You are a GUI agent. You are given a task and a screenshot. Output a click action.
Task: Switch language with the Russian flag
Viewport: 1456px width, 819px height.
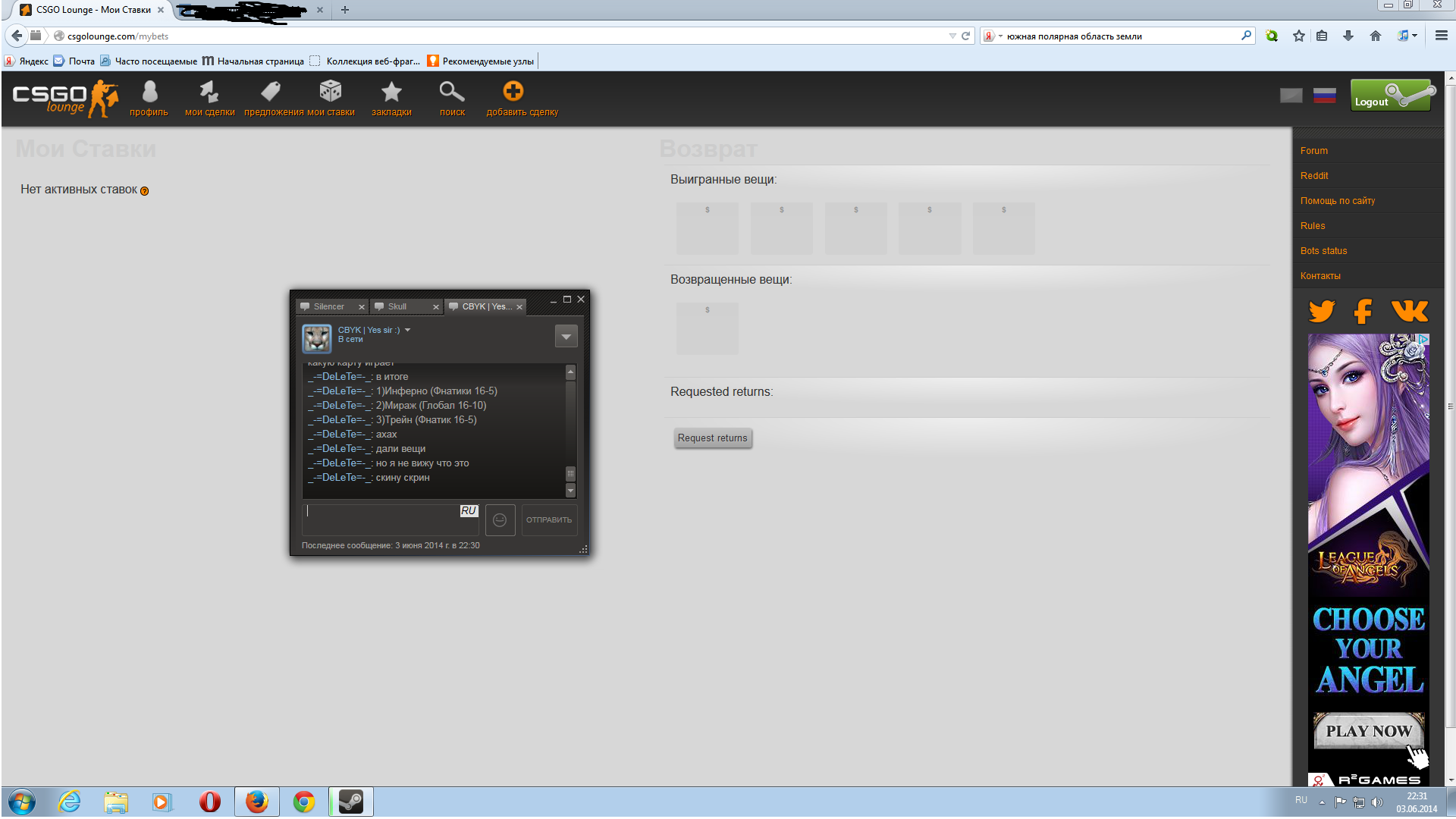(x=1325, y=96)
